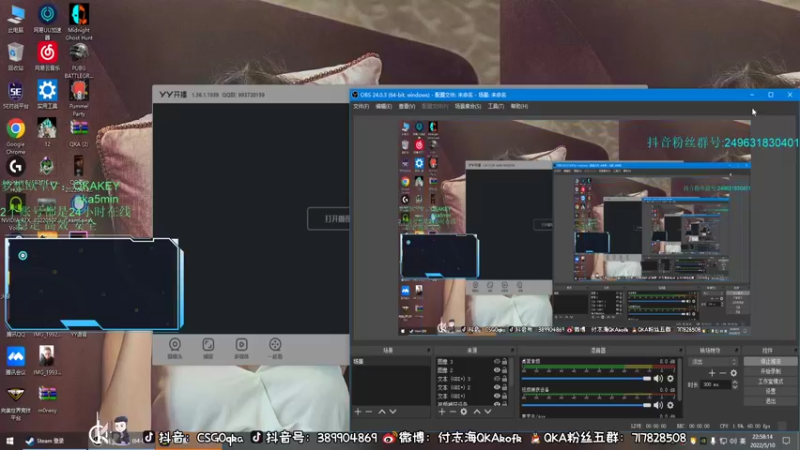
Task: Open source properties gear in Sources panel
Action: (x=464, y=412)
